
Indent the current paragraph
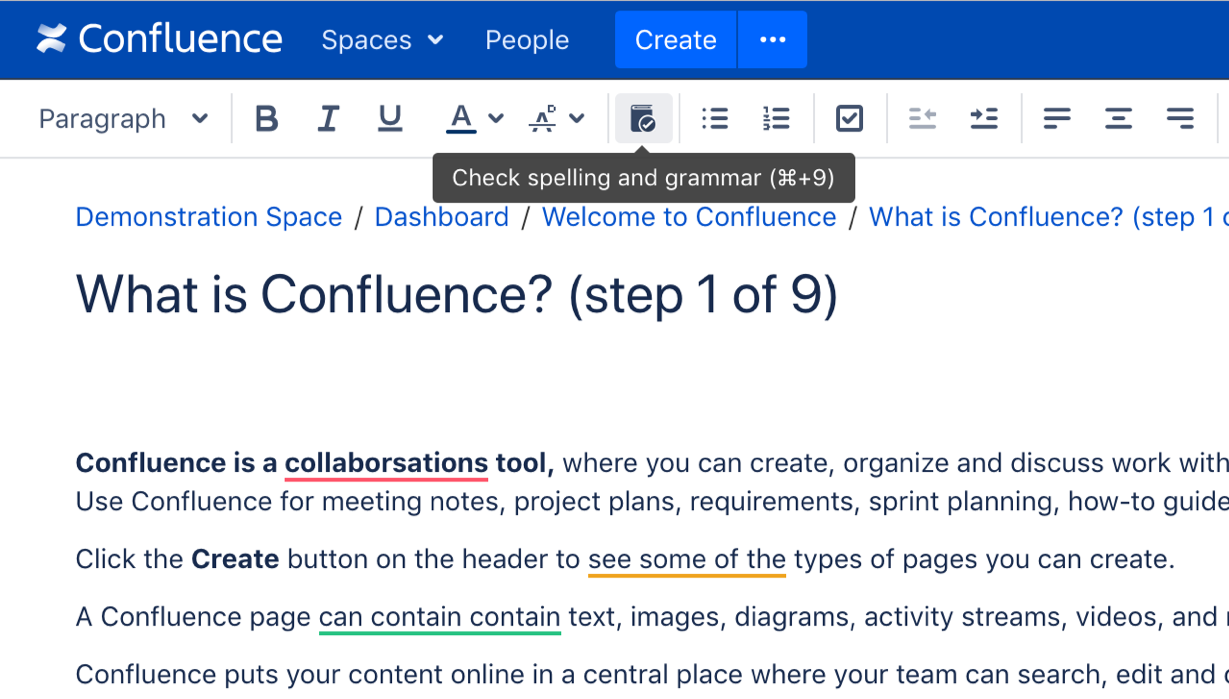pos(984,119)
